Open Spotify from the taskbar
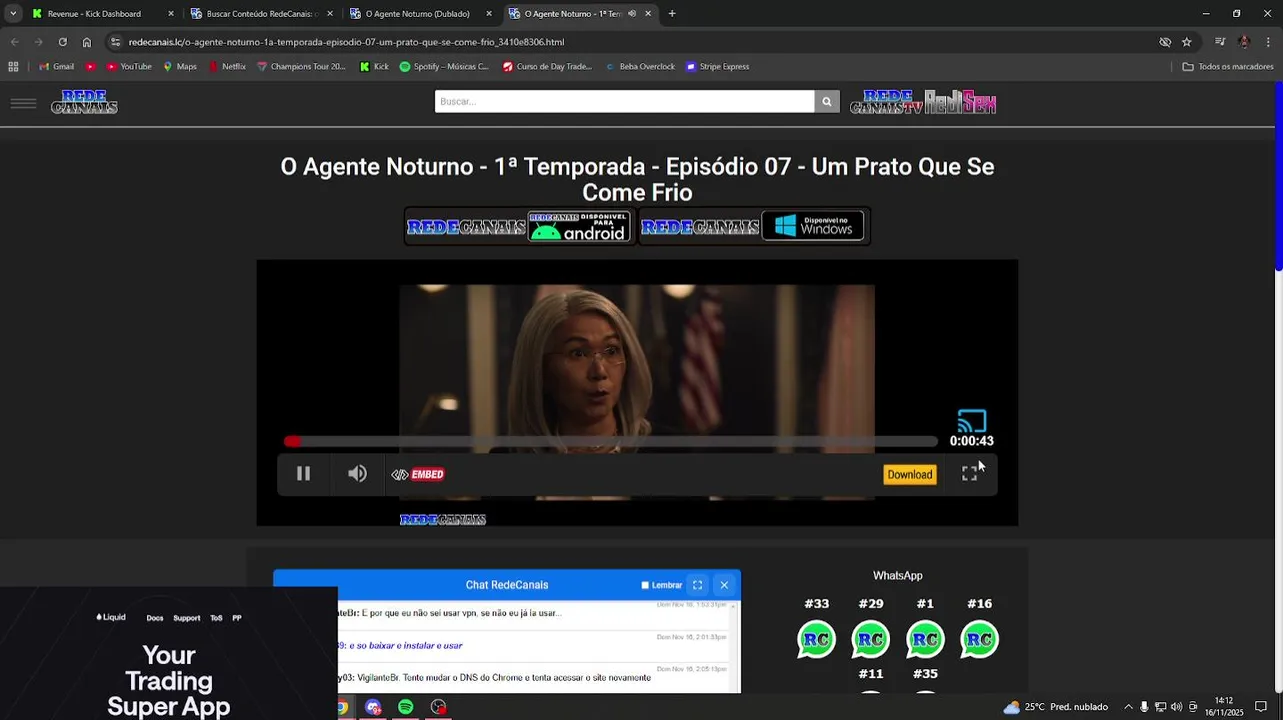 coord(405,707)
